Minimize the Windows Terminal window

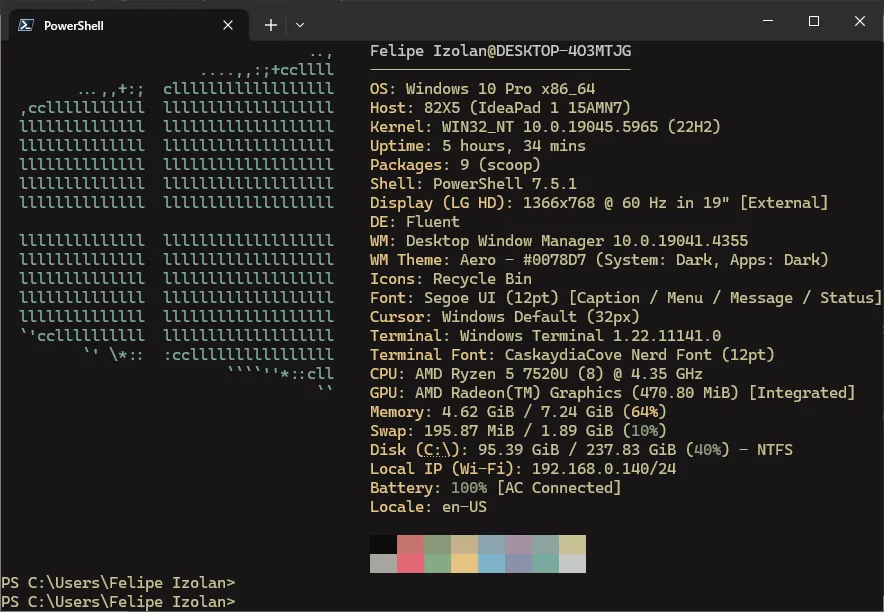click(x=768, y=21)
